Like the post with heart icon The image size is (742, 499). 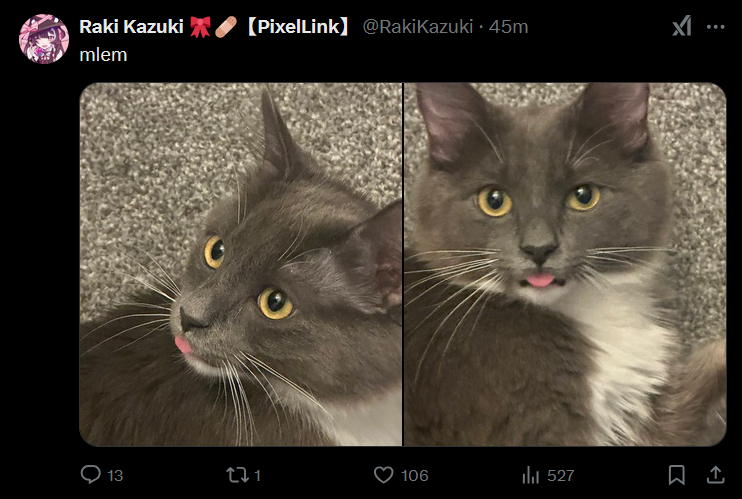pyautogui.click(x=383, y=474)
